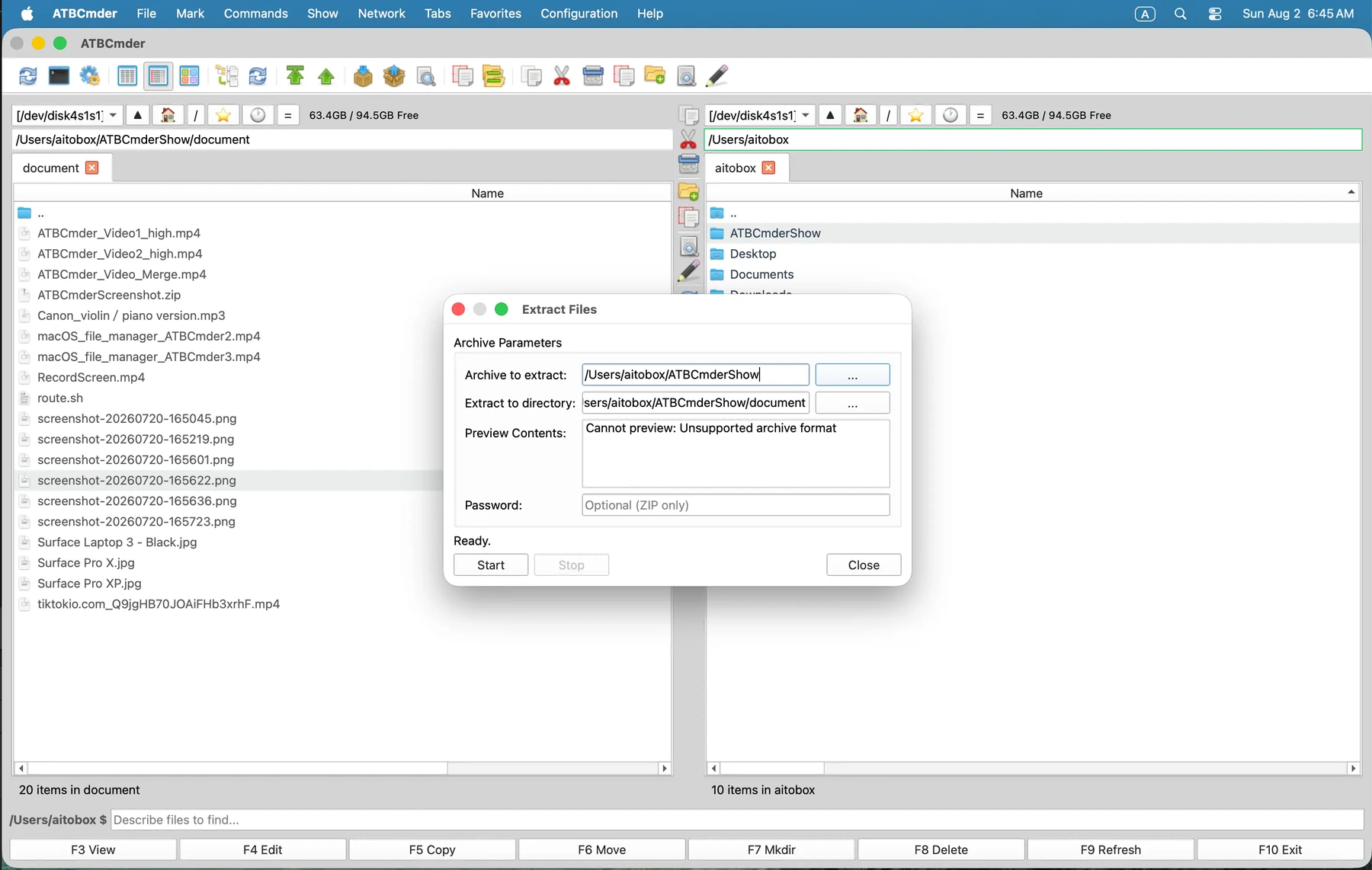Click the right panel scrollbar right arrow
This screenshot has width=1372, height=870.
point(1353,769)
